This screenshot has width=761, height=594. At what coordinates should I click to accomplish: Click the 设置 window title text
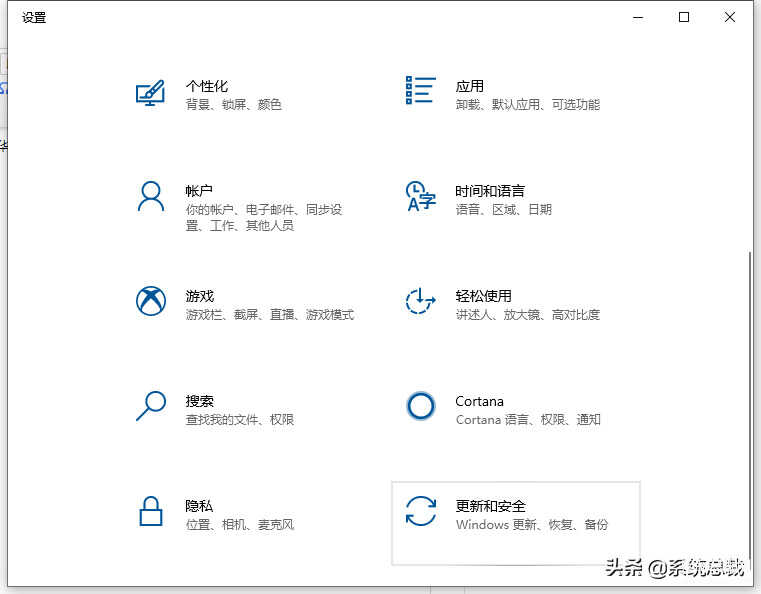click(x=34, y=17)
